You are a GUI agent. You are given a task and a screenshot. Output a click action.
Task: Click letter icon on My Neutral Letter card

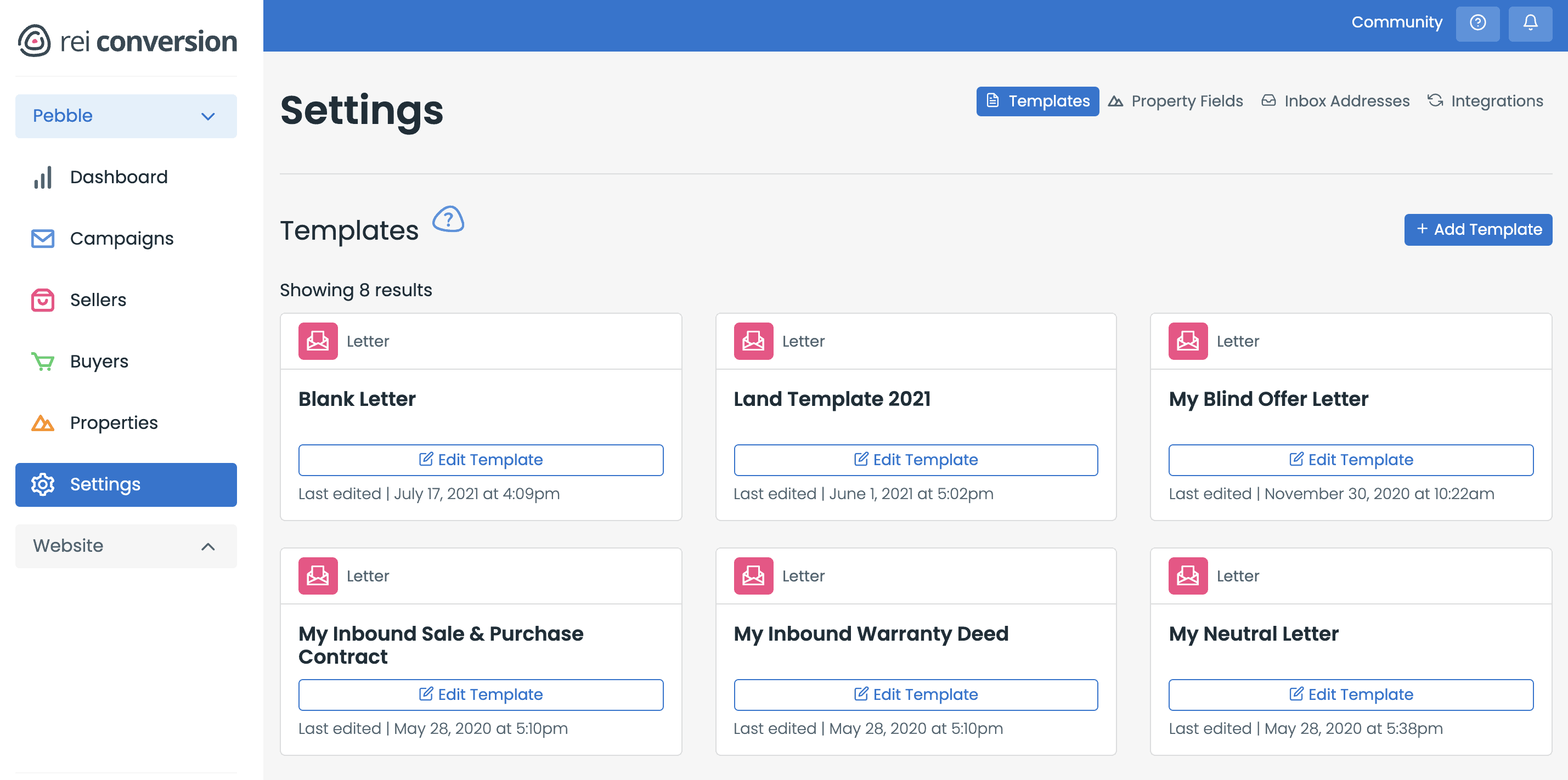coord(1188,576)
